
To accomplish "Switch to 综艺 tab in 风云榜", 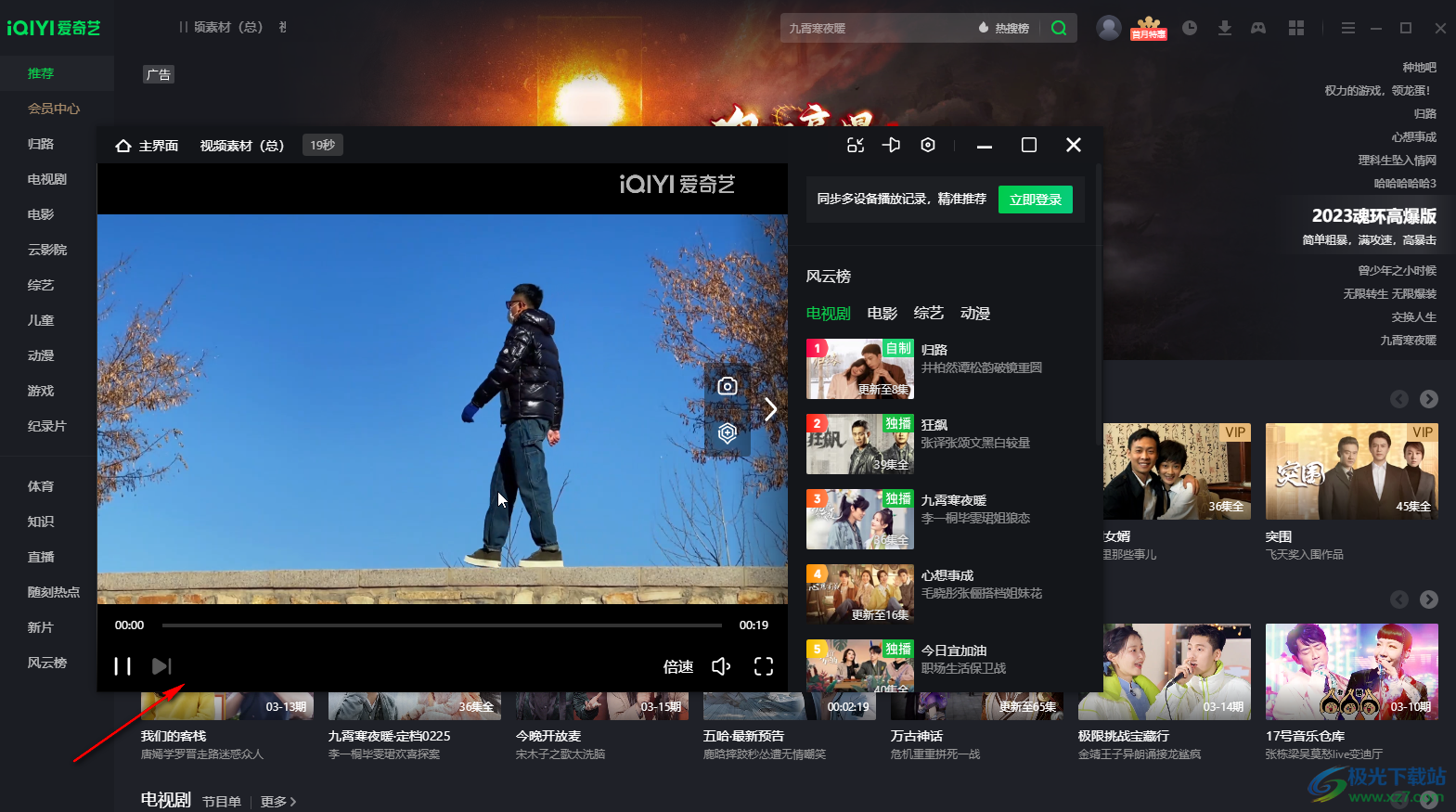I will point(929,314).
